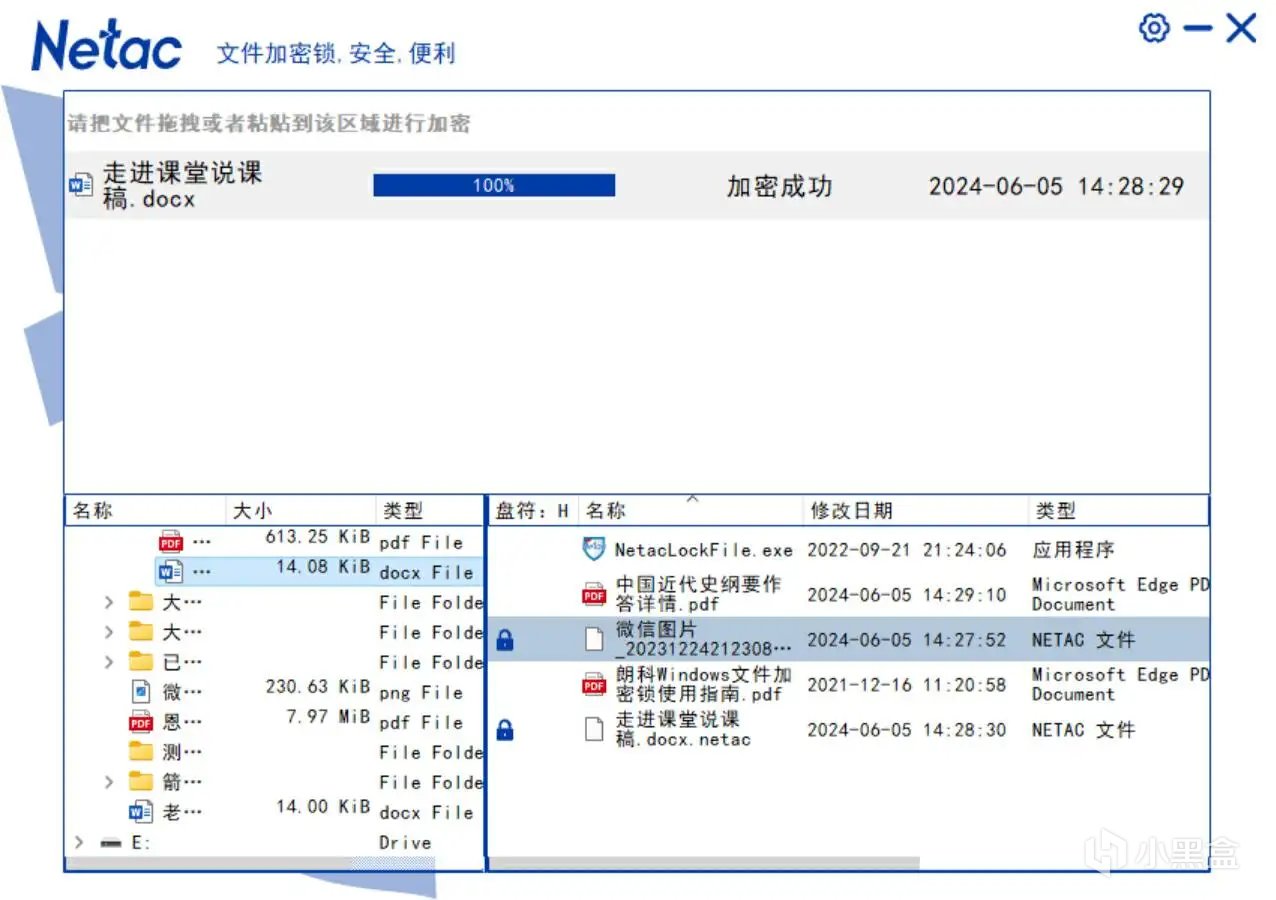Click the 230.63 KiB size cell

317,687
